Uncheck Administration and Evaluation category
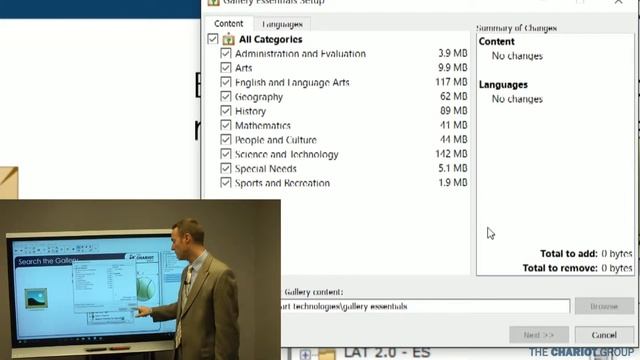Image resolution: width=640 pixels, height=360 pixels. click(x=225, y=53)
